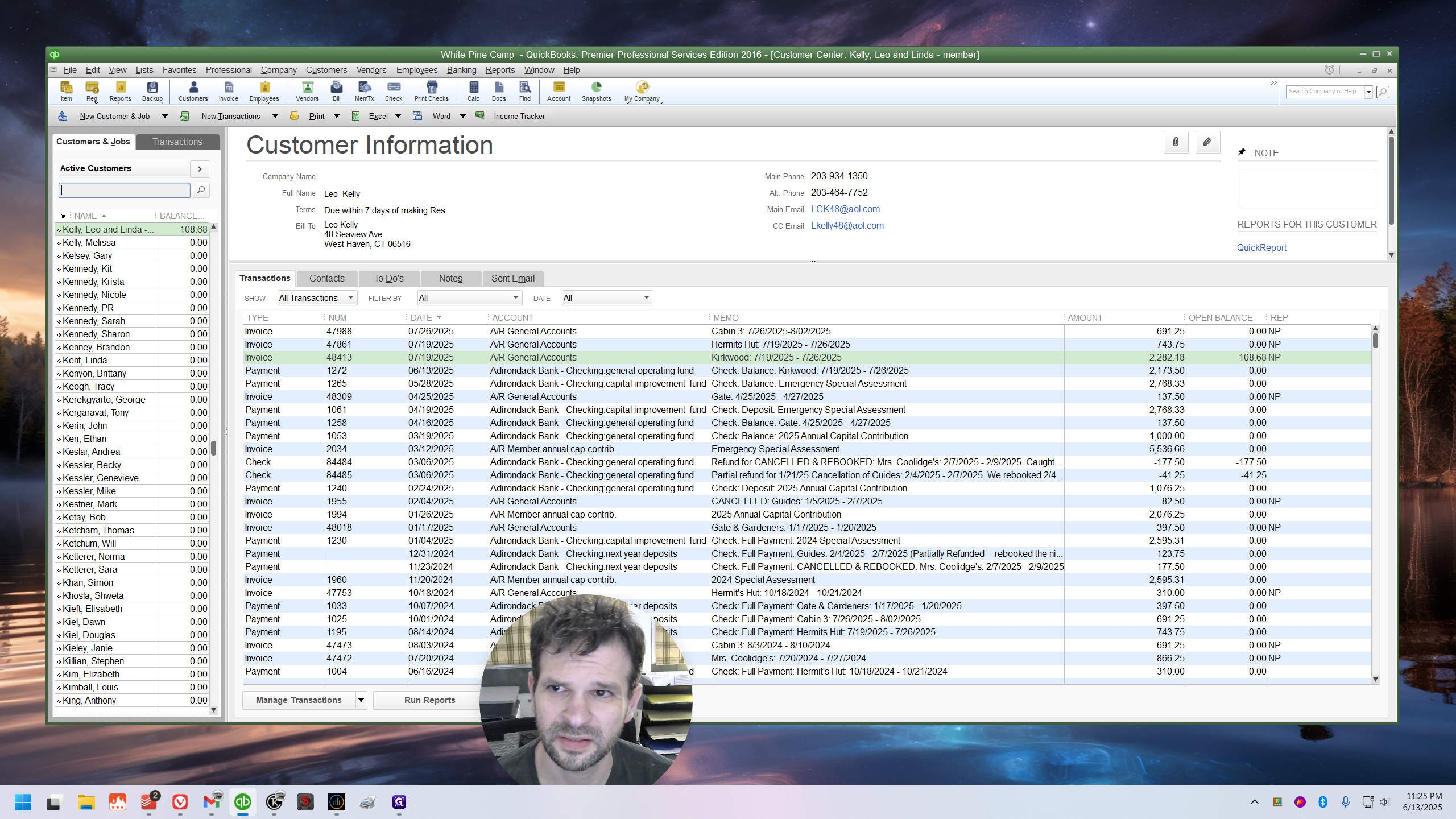Open the Windows Start button
The height and width of the screenshot is (819, 1456).
pyautogui.click(x=23, y=802)
